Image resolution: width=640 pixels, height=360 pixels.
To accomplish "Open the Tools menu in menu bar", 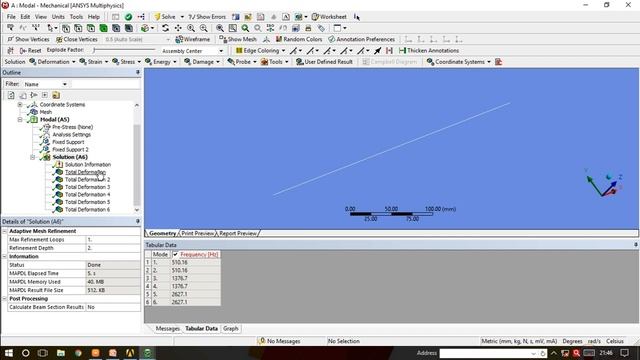I will [x=76, y=17].
